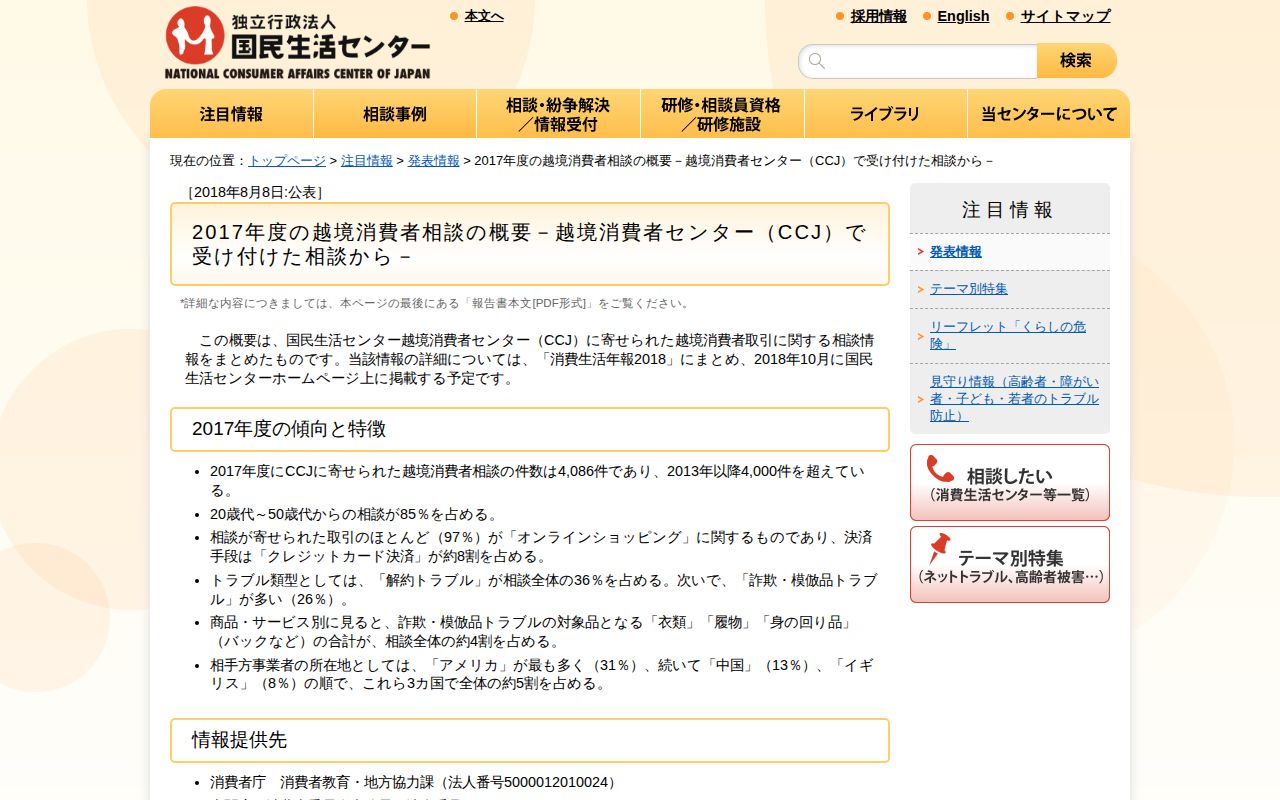Open リーフレット「くらしの危険」 sidebar link
The image size is (1280, 800).
pyautogui.click(x=1008, y=335)
